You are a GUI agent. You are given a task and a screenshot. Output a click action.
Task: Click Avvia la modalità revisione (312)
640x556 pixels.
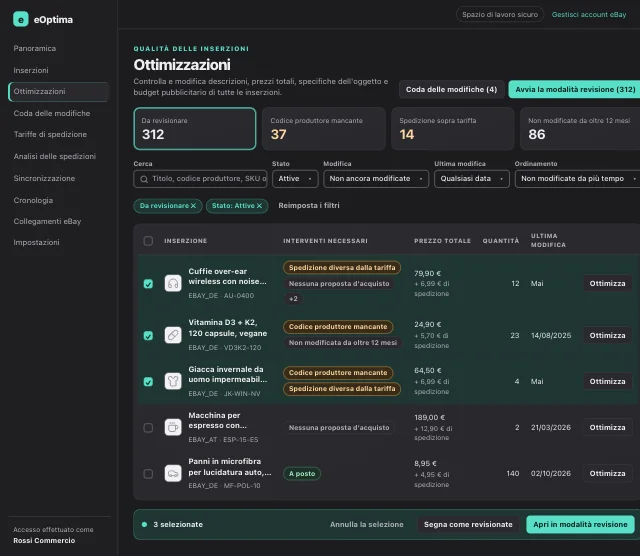coord(575,89)
